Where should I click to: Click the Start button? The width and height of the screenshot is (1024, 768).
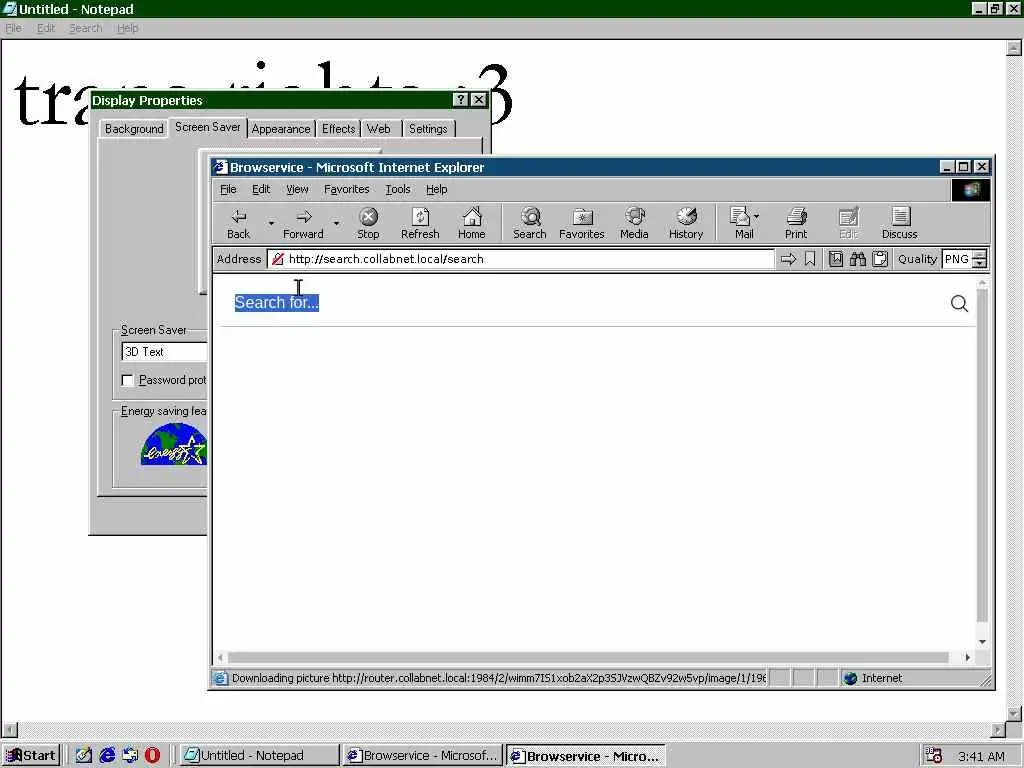coord(31,756)
